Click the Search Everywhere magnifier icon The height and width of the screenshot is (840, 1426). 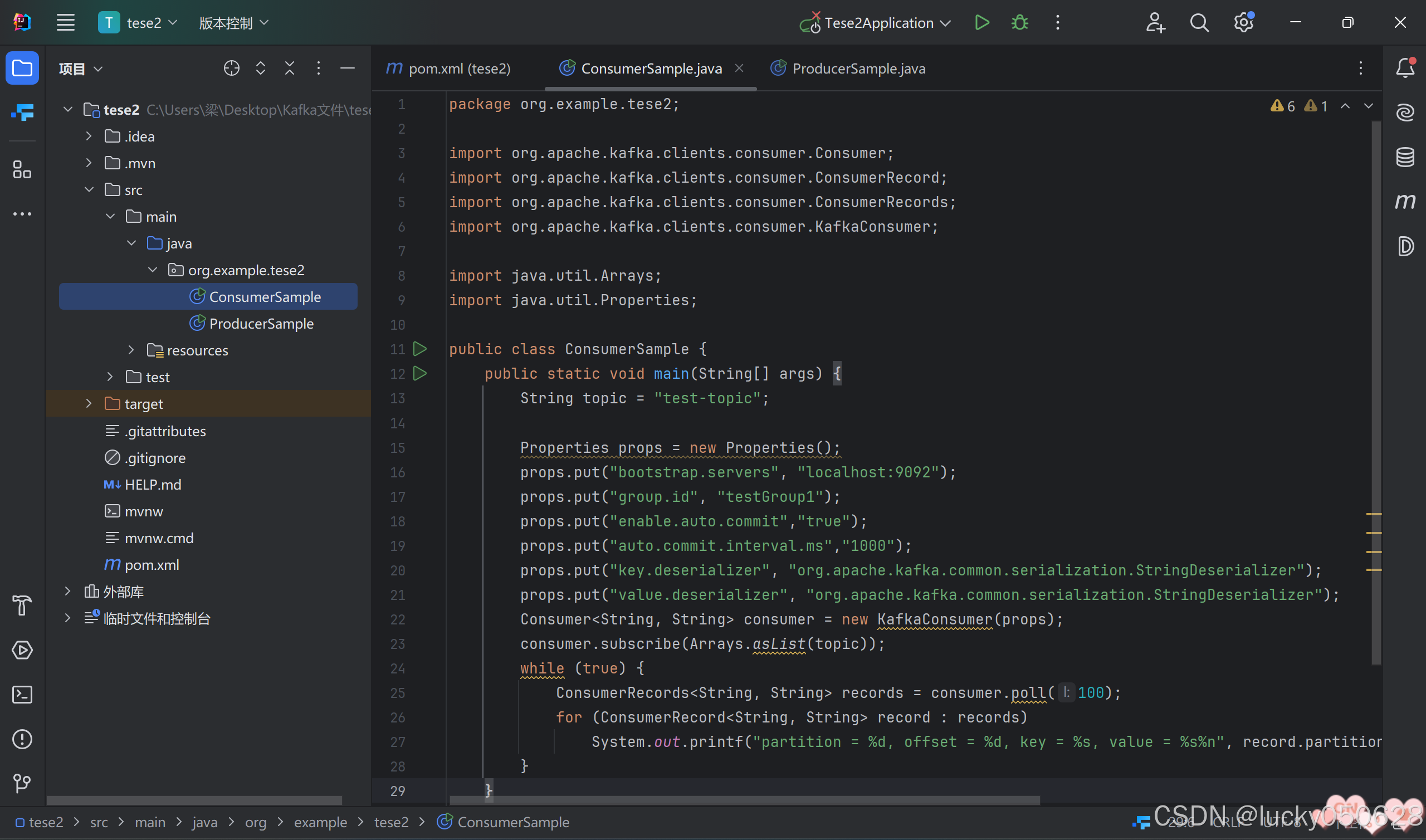click(1199, 23)
